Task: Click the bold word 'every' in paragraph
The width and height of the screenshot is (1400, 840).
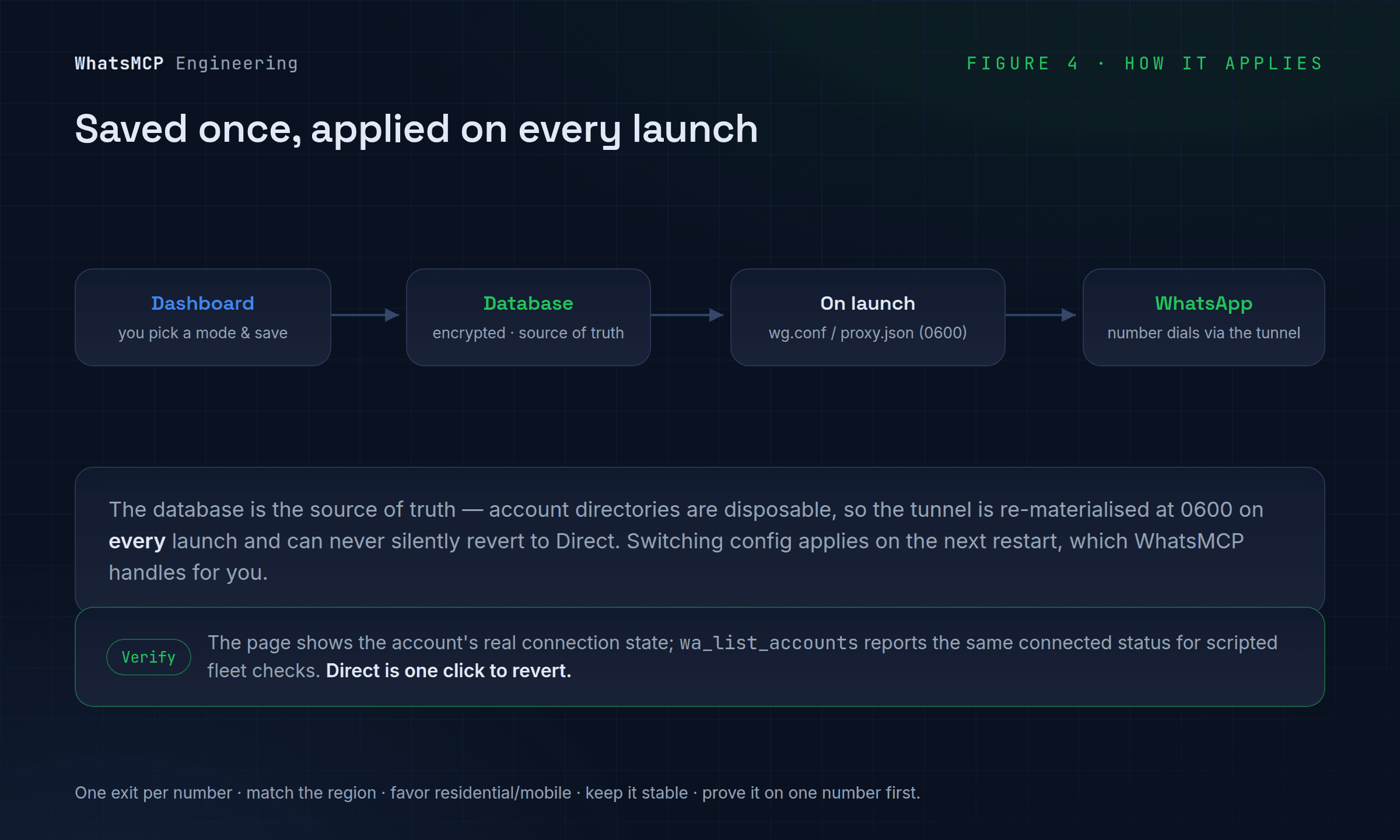Action: (137, 541)
